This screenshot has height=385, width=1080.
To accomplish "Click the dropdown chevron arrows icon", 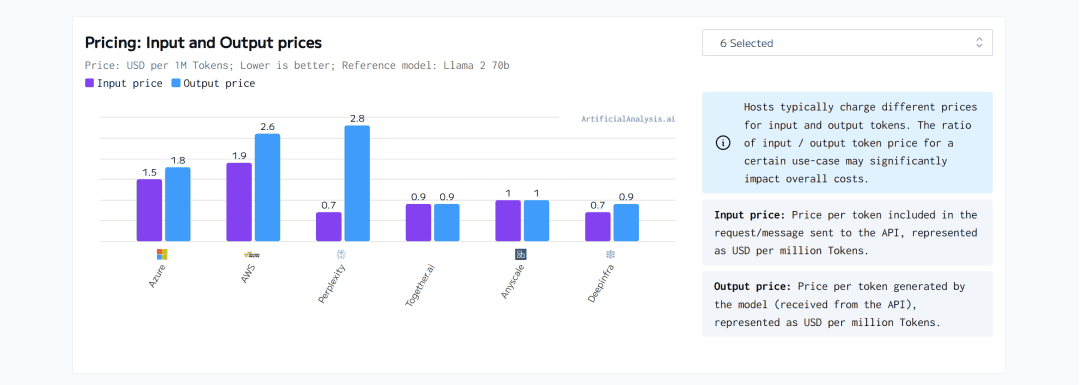I will 979,43.
